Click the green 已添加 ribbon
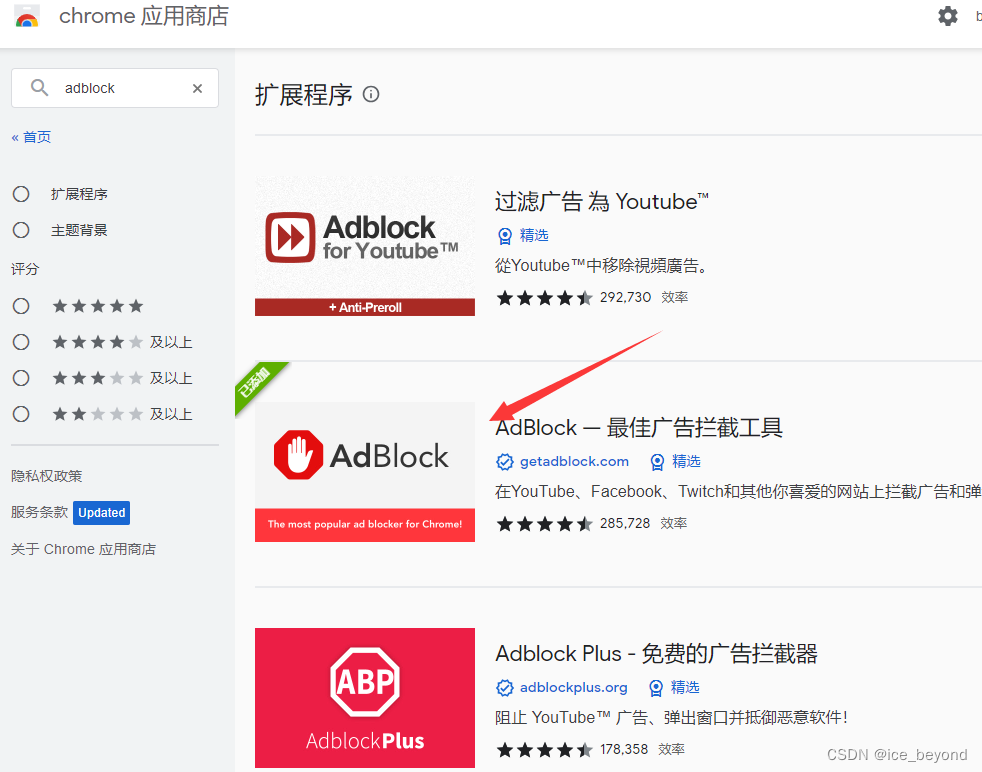The height and width of the screenshot is (772, 982). tap(258, 384)
